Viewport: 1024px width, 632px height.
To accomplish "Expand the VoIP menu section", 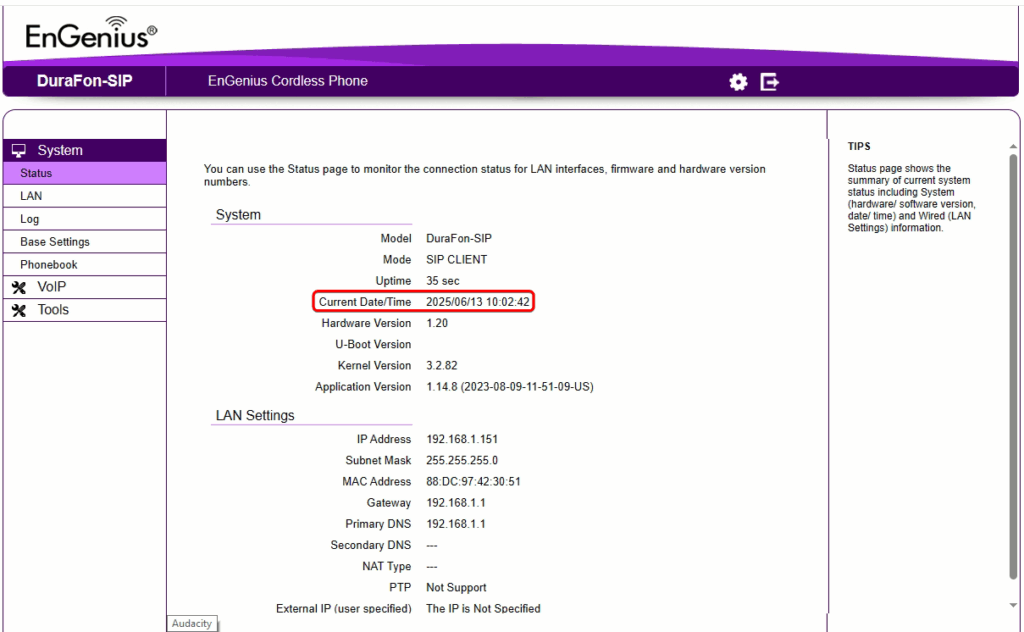I will (x=84, y=287).
